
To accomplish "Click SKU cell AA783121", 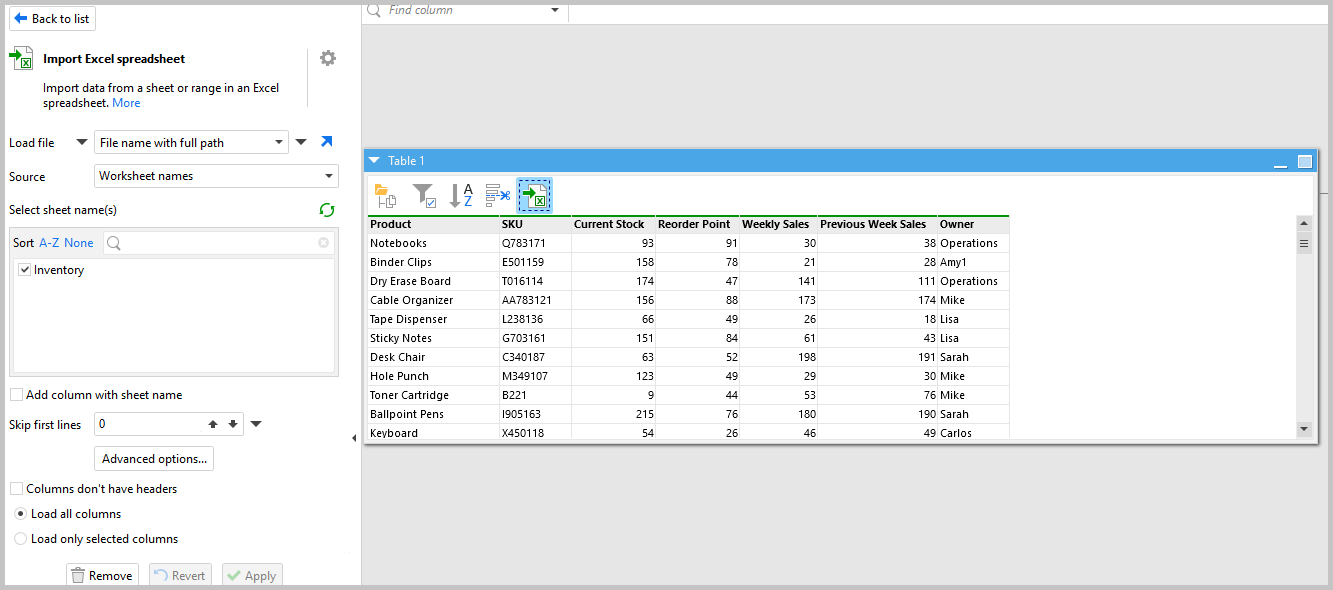I will (x=535, y=300).
